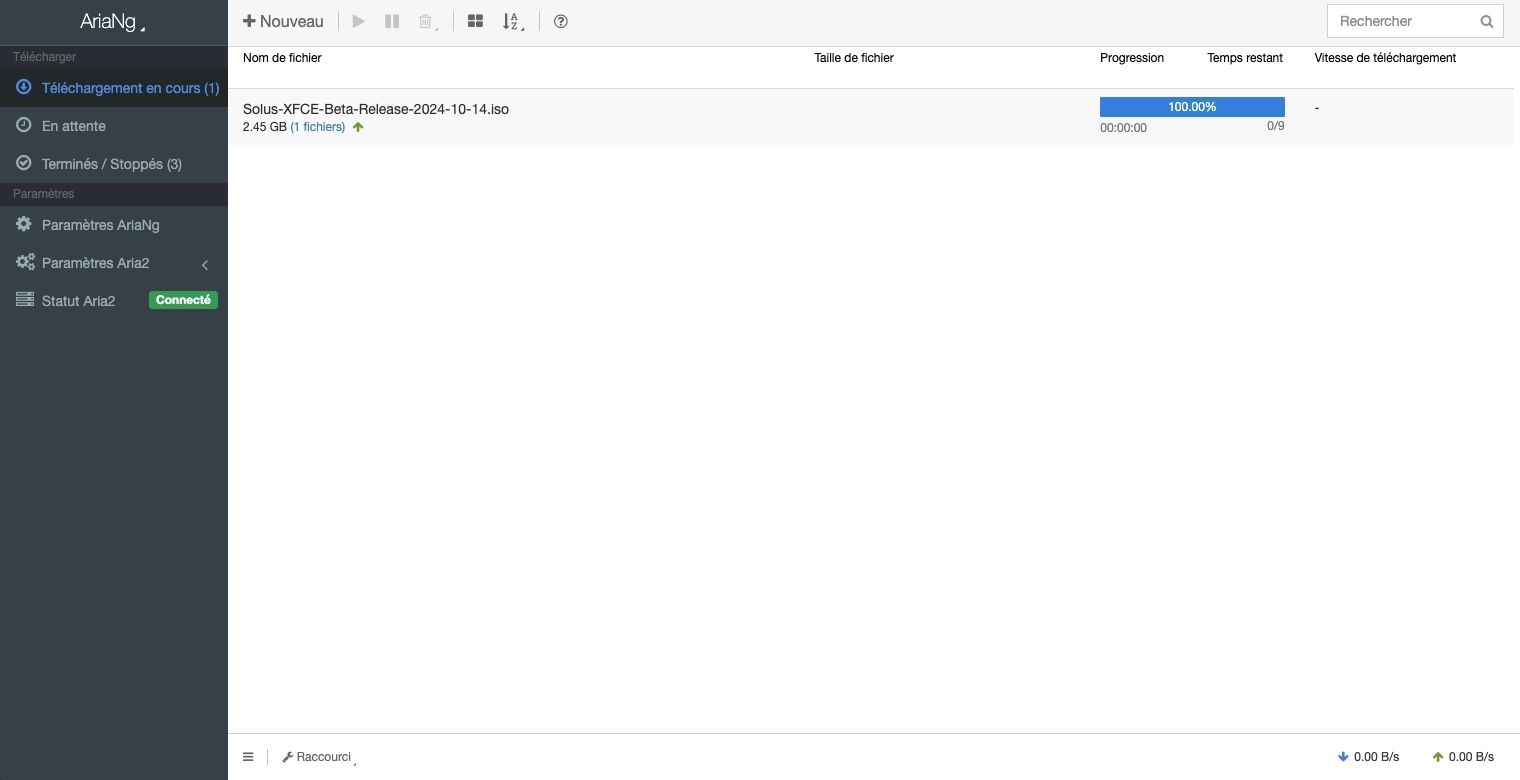1520x780 pixels.
Task: Click the 100.00% progress bar
Action: click(1192, 107)
